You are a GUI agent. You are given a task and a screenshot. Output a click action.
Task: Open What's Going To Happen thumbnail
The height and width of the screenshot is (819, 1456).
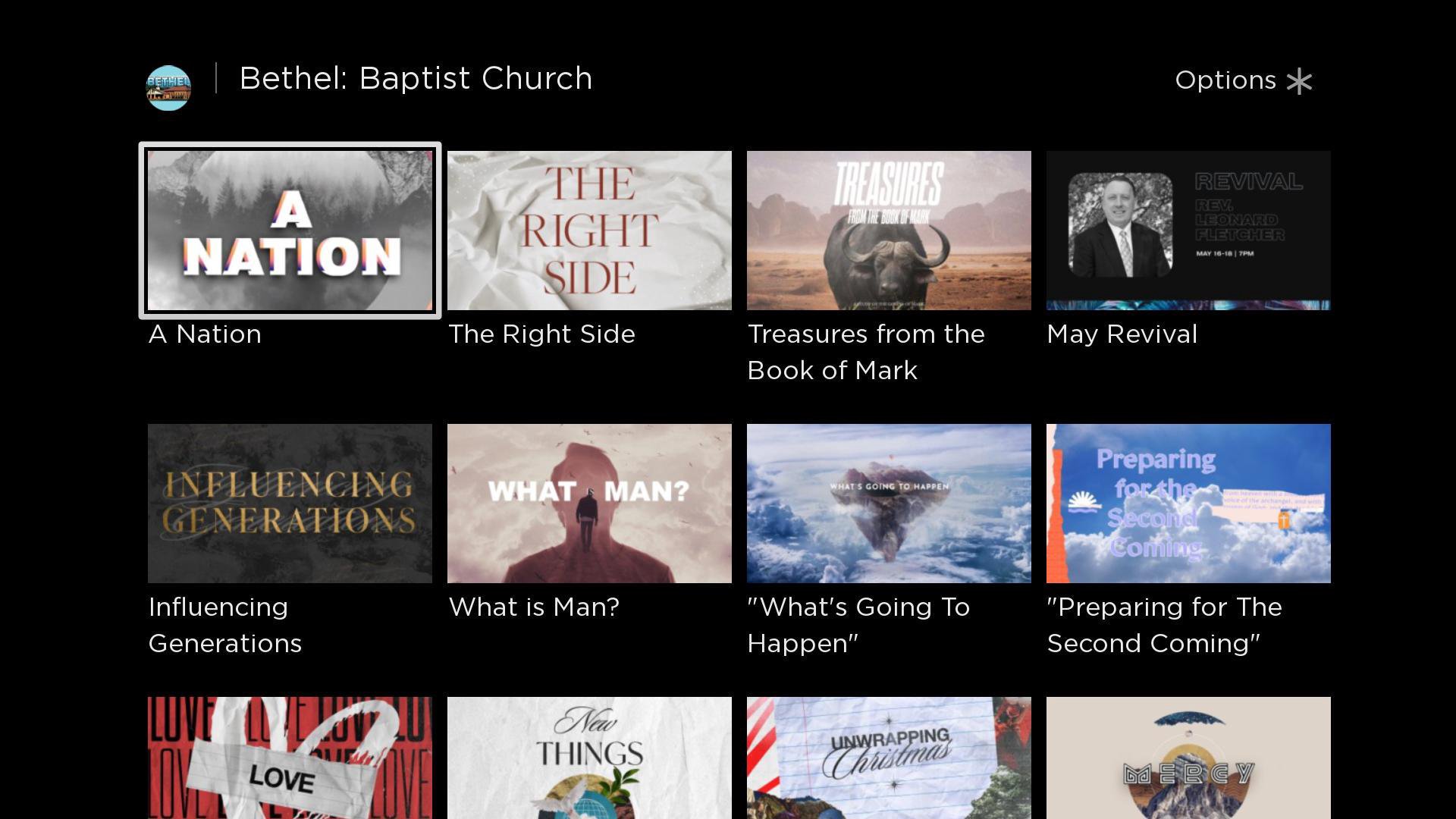(x=889, y=504)
